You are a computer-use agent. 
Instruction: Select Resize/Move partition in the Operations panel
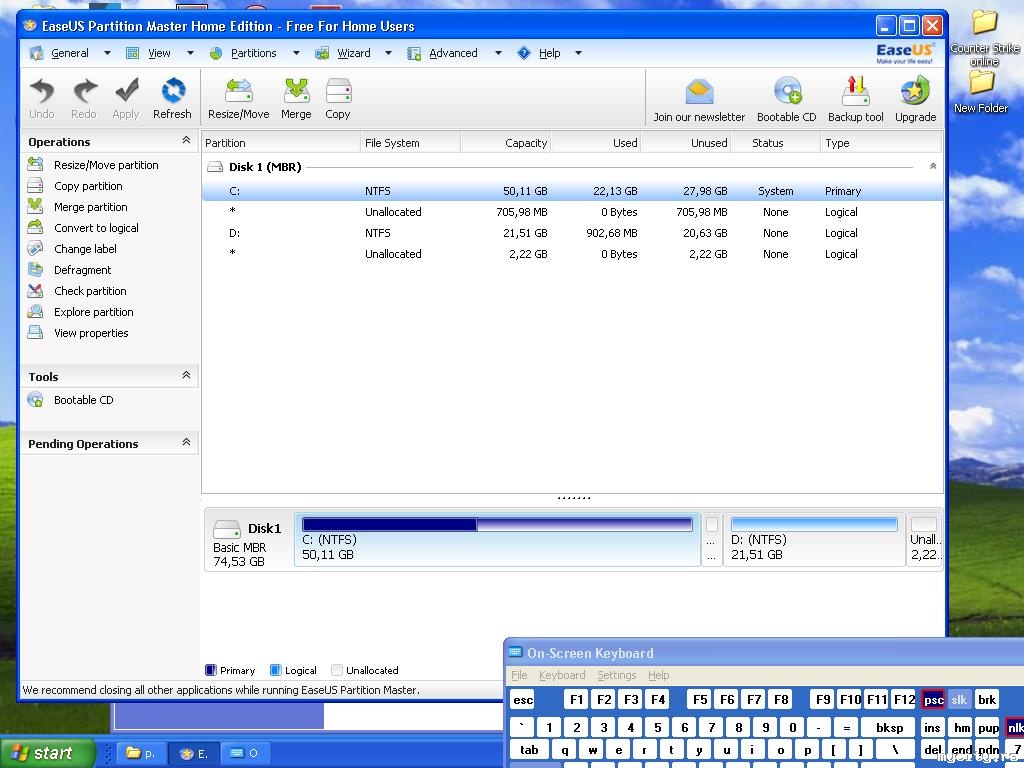pos(106,165)
